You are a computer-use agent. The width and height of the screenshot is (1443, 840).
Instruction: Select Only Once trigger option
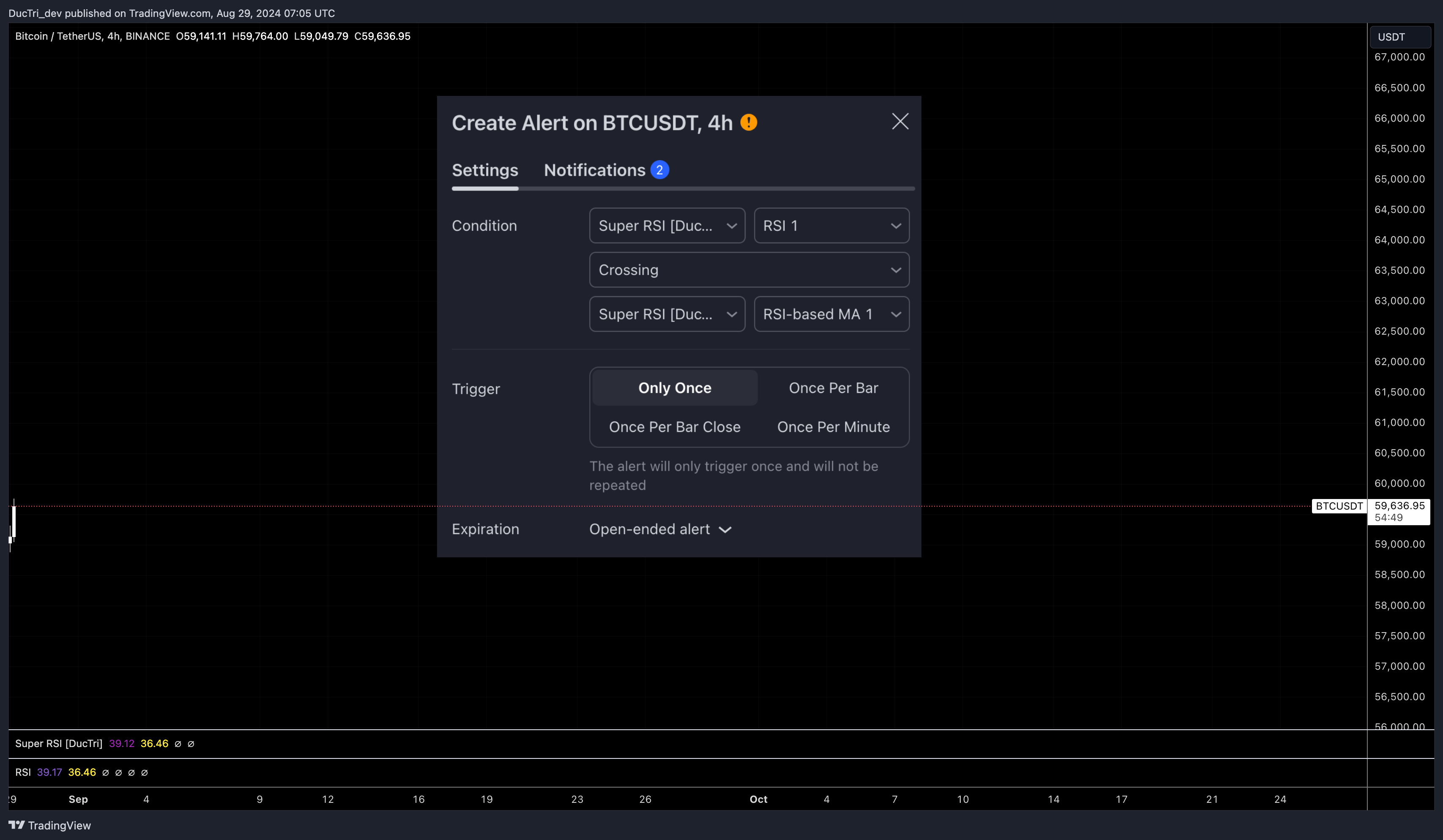[x=675, y=387]
